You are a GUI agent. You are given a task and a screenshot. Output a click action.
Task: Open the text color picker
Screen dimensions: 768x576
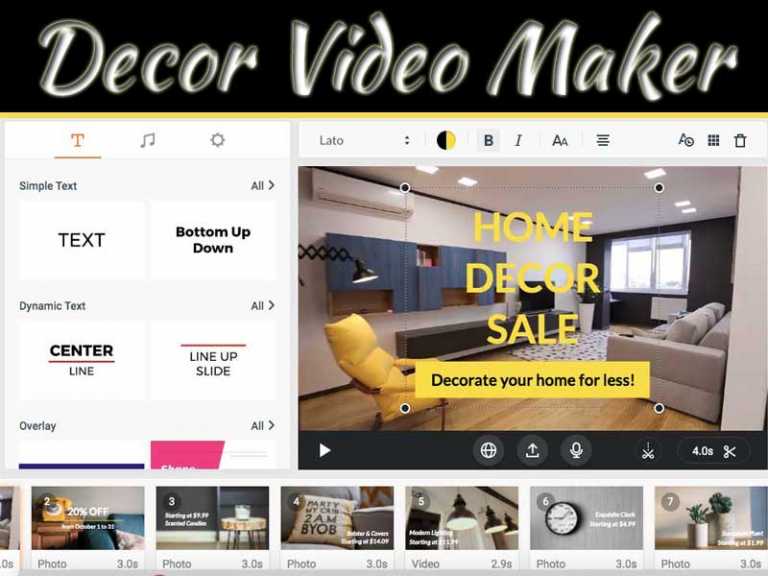coord(446,141)
